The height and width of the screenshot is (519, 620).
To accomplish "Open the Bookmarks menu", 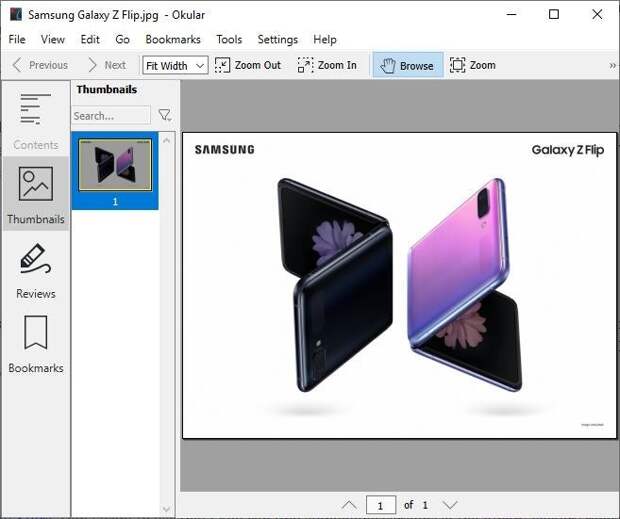I will (x=173, y=40).
